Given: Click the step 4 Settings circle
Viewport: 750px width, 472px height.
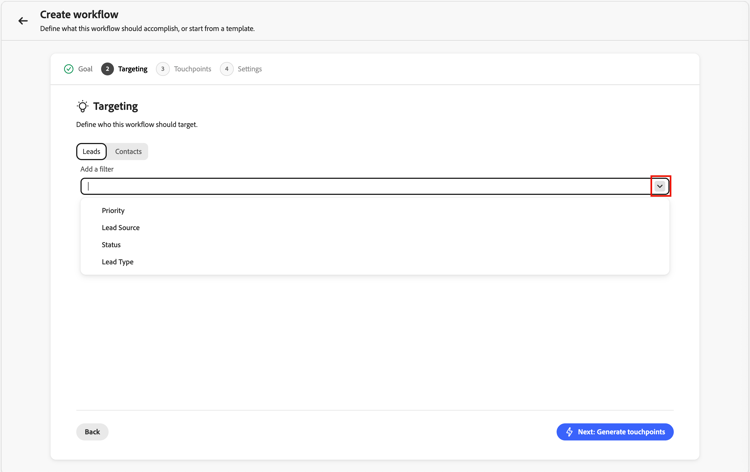Looking at the screenshot, I should 227,69.
